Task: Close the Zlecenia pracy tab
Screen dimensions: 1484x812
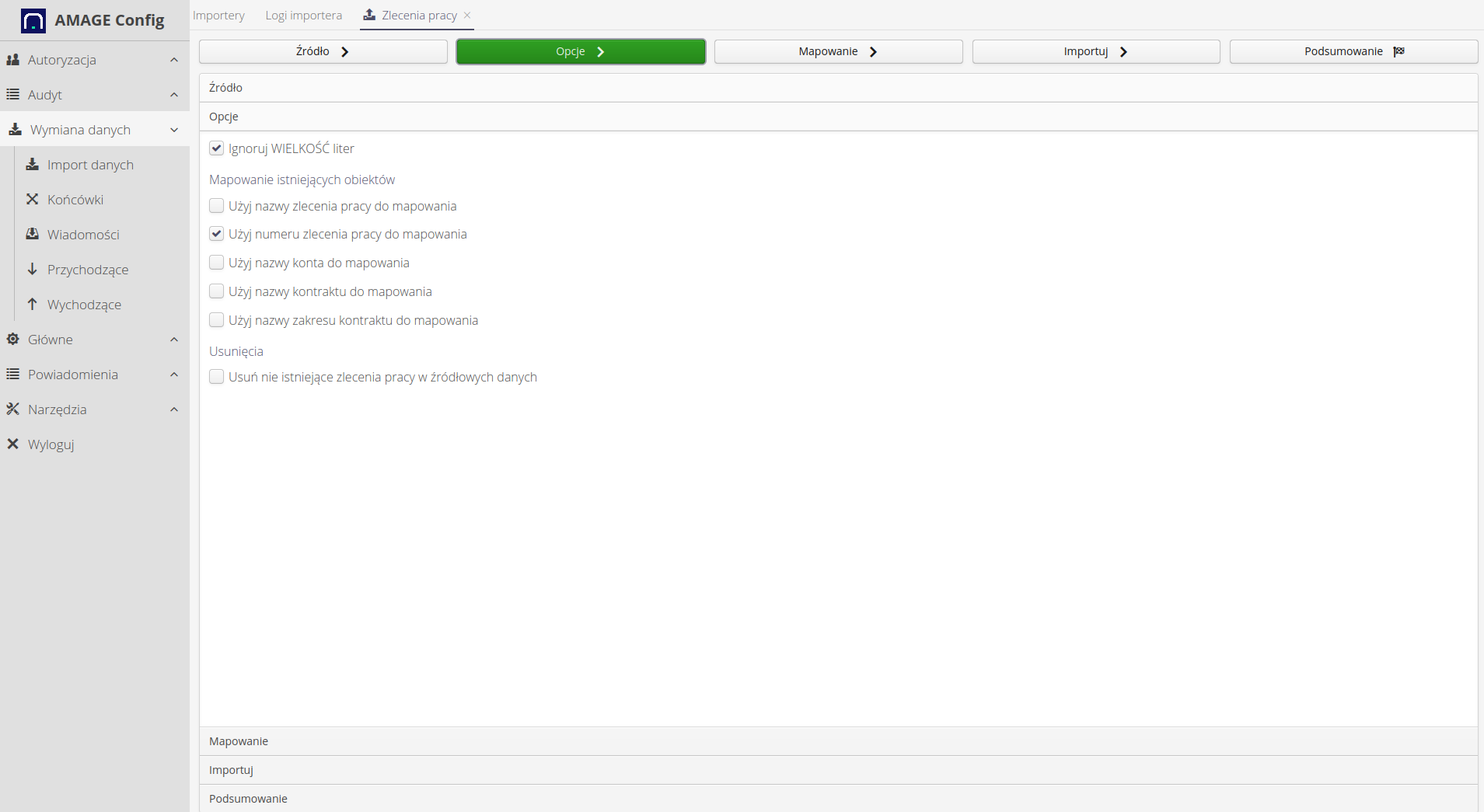Action: 467,16
